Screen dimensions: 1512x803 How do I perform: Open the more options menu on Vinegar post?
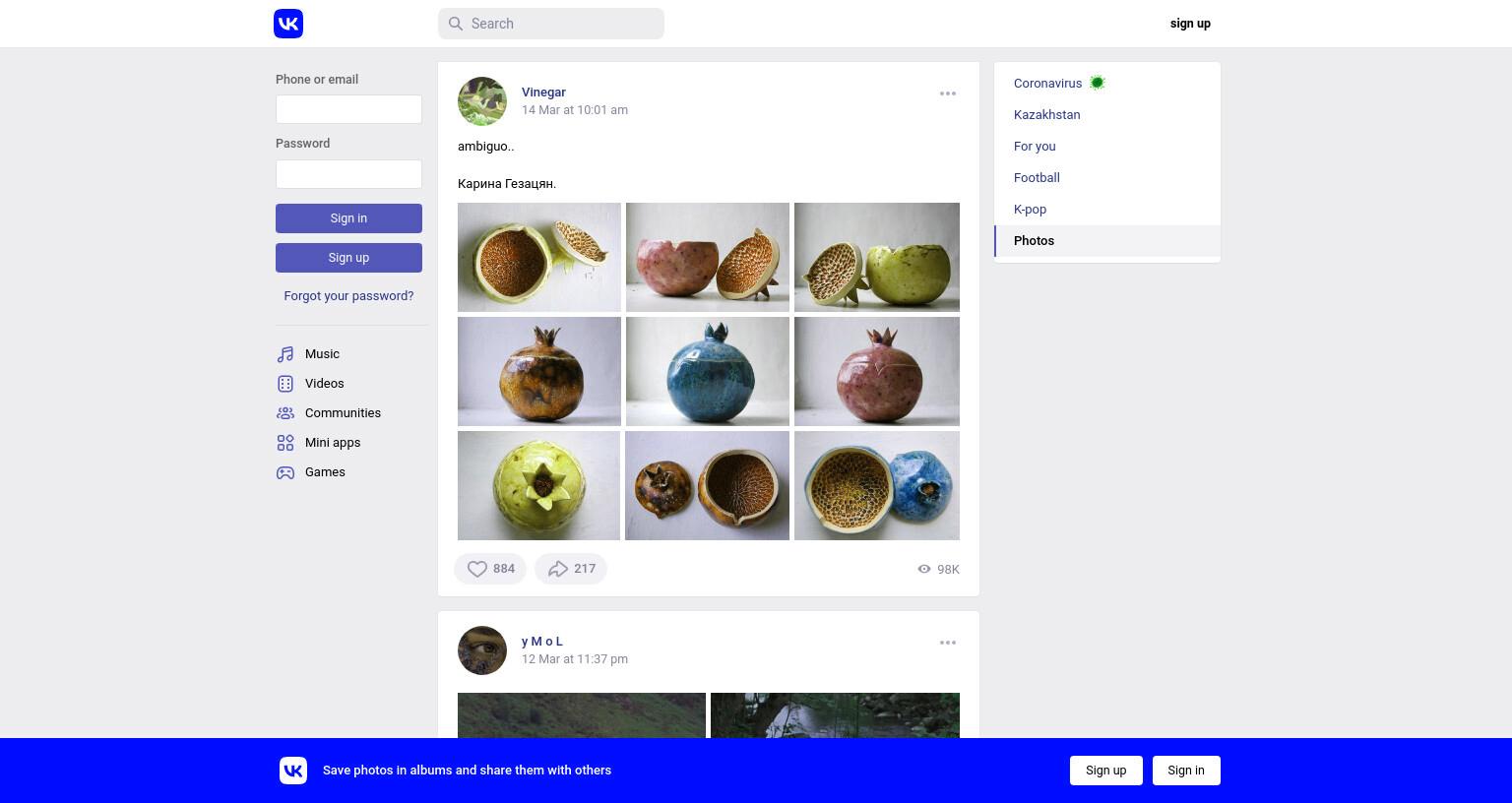click(948, 93)
